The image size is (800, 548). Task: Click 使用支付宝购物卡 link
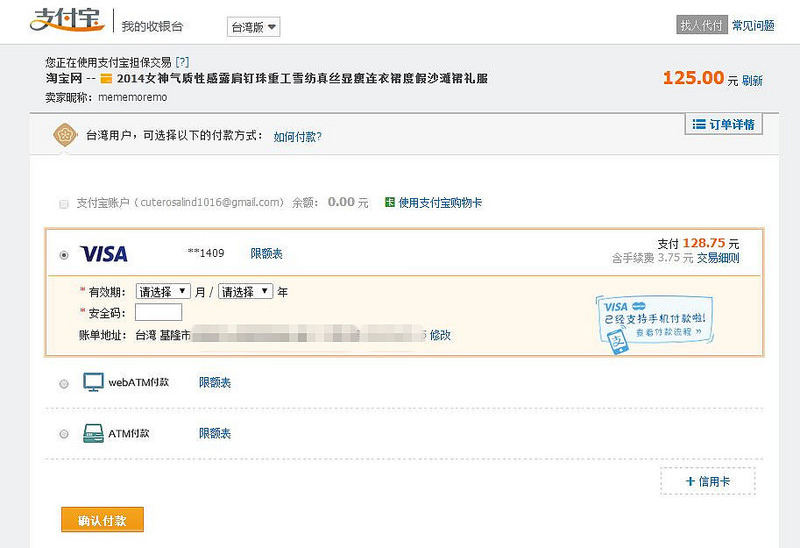440,203
